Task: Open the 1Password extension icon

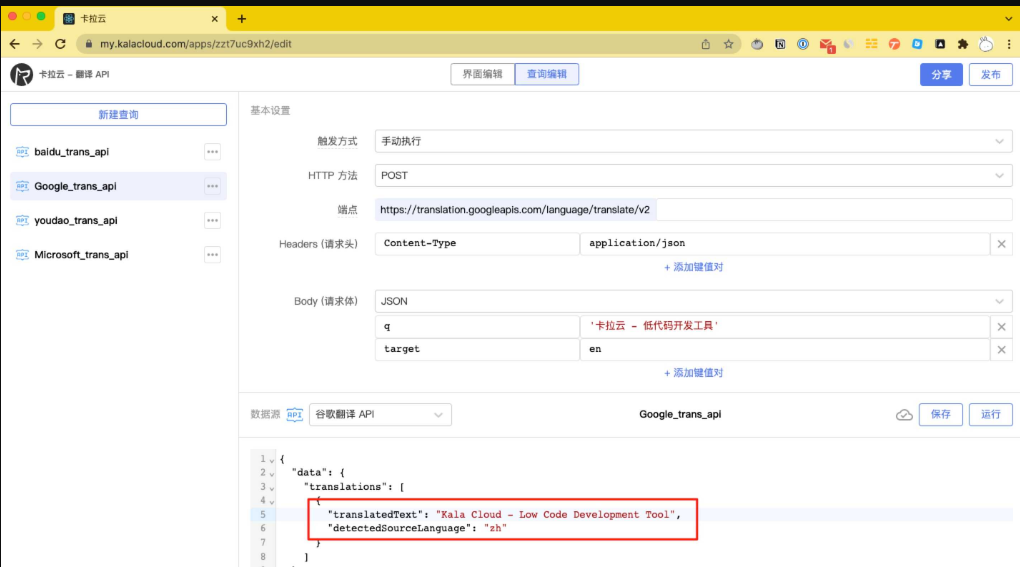Action: 803,44
